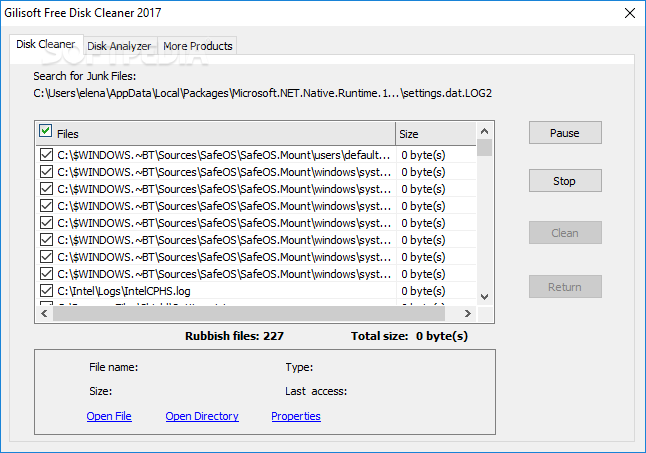Toggle the select-all Files header checkbox
The height and width of the screenshot is (453, 646).
click(x=45, y=131)
